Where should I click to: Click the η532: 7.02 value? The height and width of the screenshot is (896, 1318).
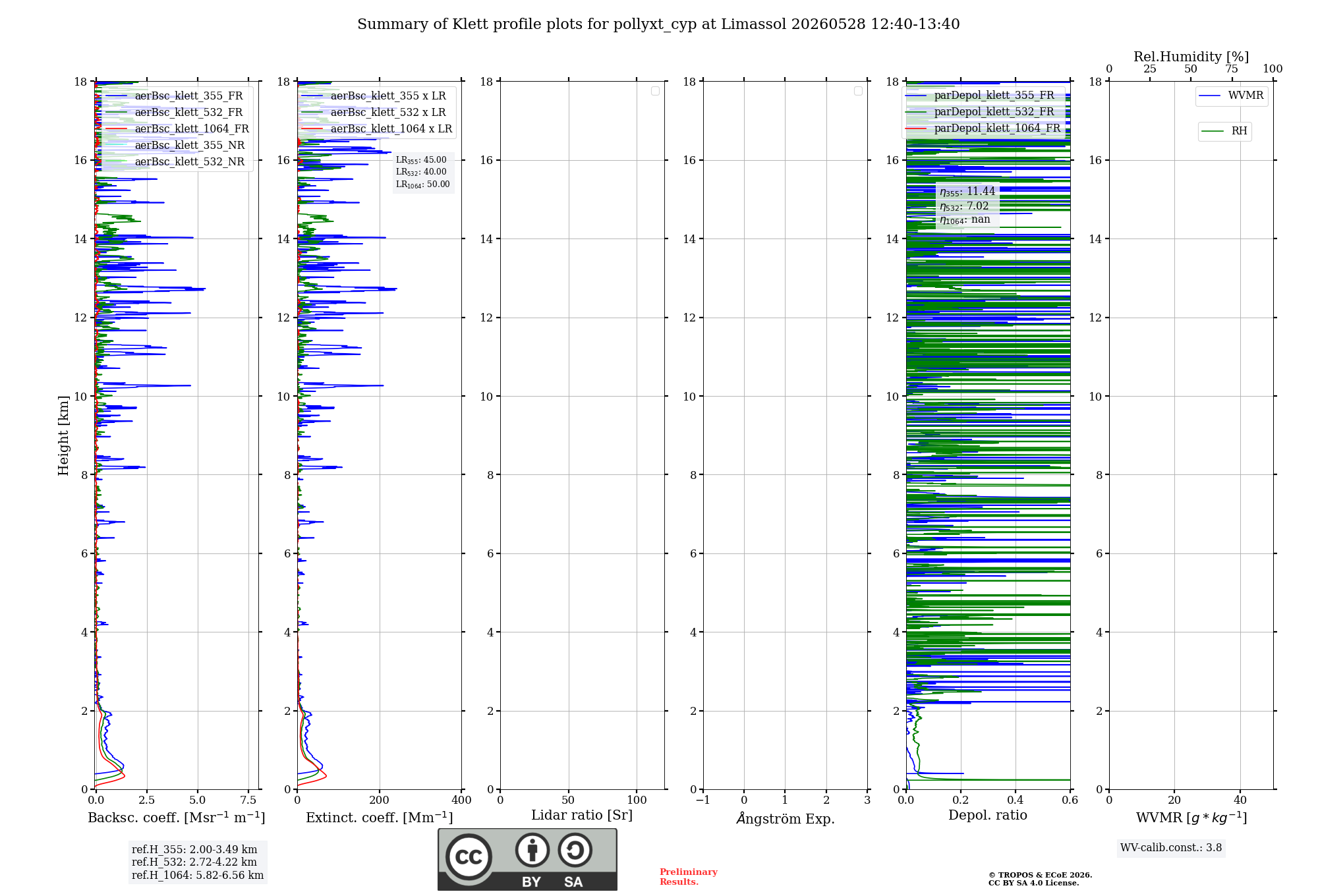point(964,206)
